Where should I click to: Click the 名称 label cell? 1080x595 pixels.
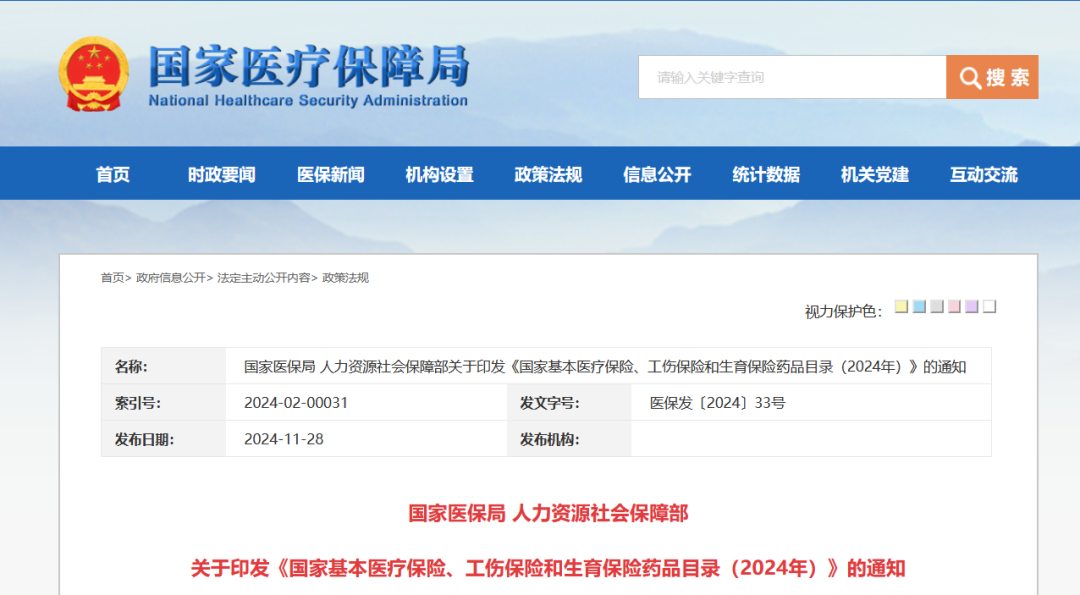(x=163, y=366)
